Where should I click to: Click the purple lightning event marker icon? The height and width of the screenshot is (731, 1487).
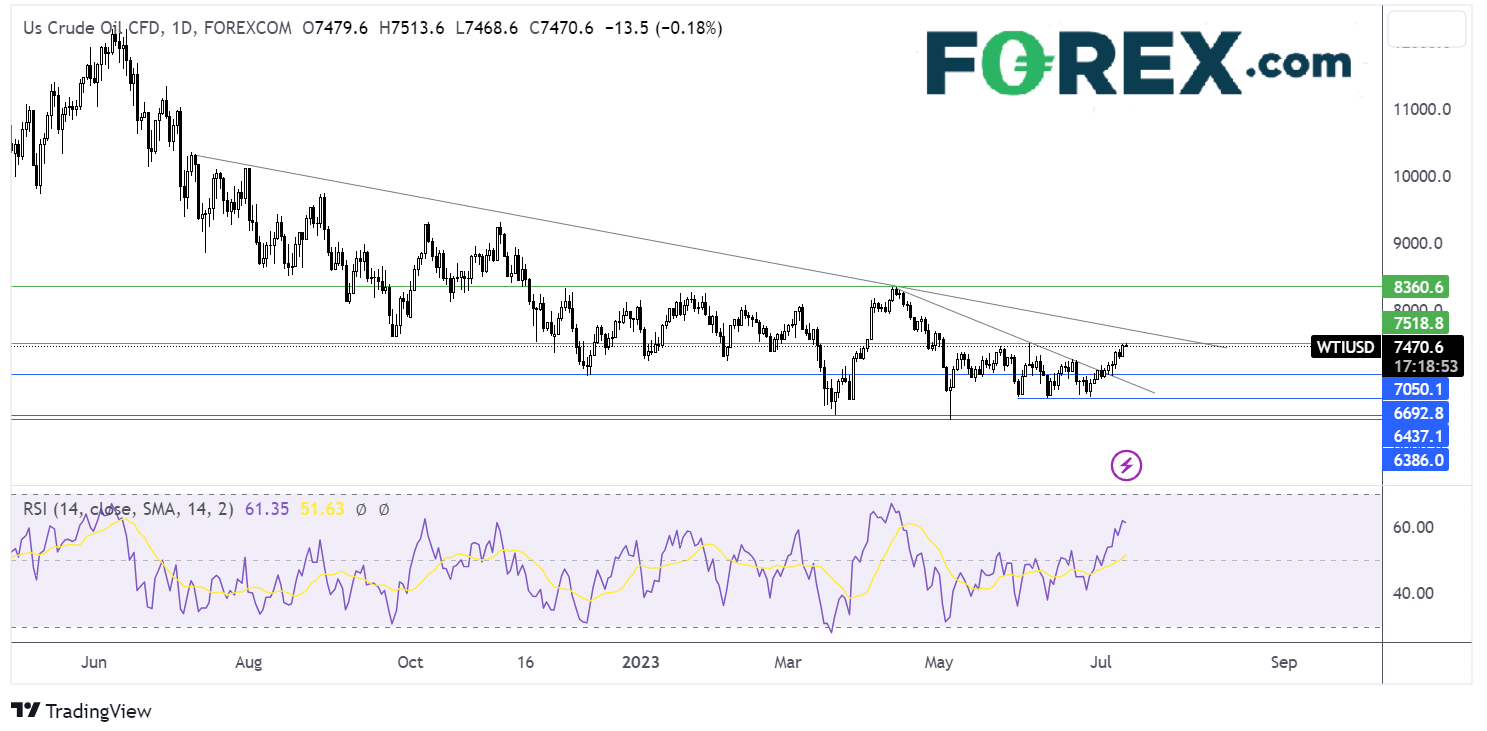click(x=1127, y=464)
